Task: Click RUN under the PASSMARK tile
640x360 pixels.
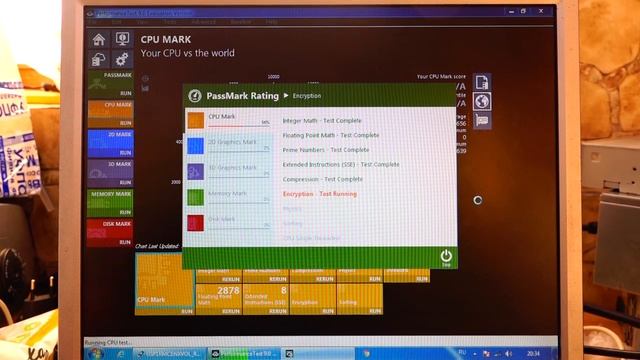Action: point(126,93)
